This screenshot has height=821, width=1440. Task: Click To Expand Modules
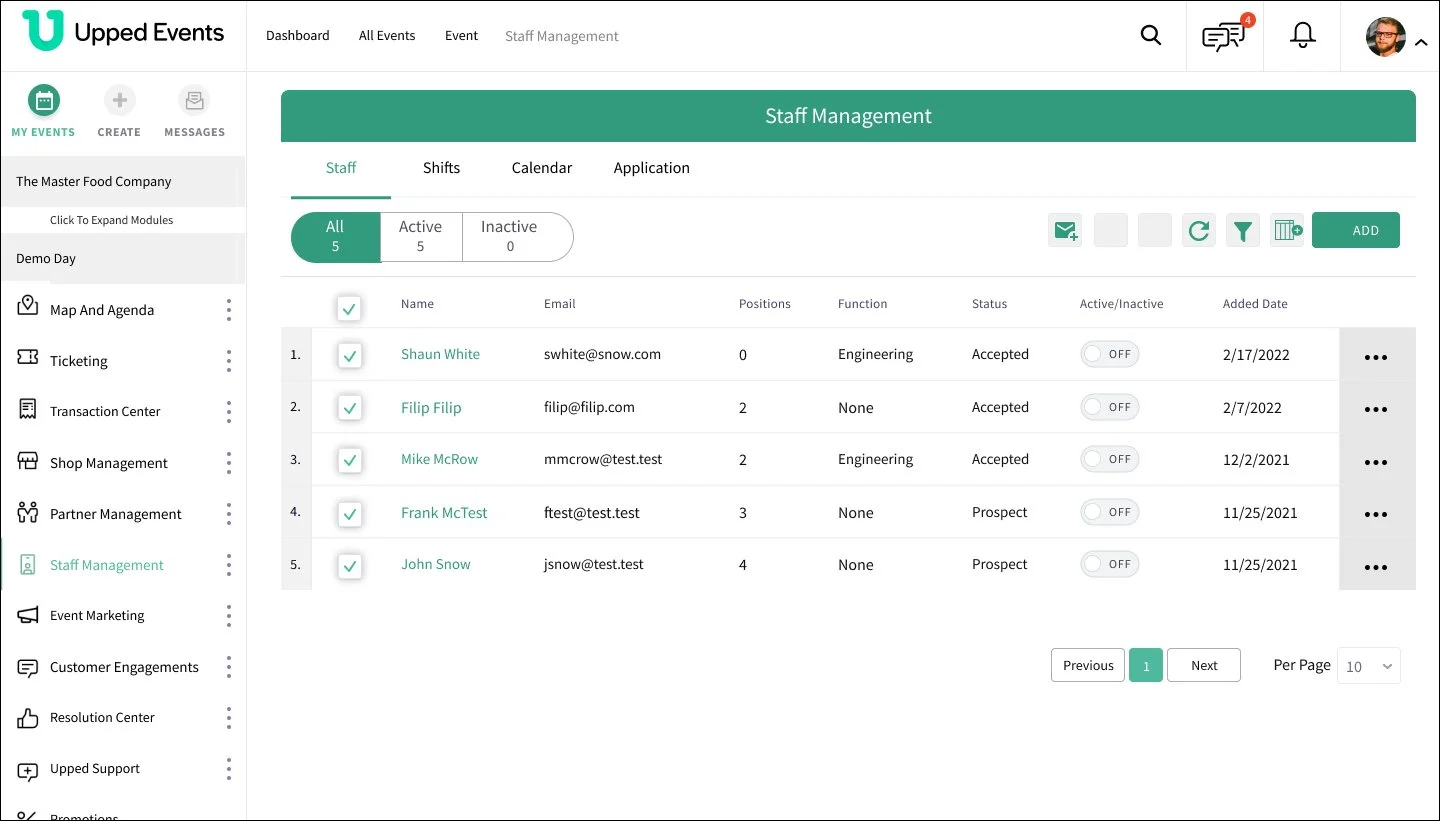112,220
